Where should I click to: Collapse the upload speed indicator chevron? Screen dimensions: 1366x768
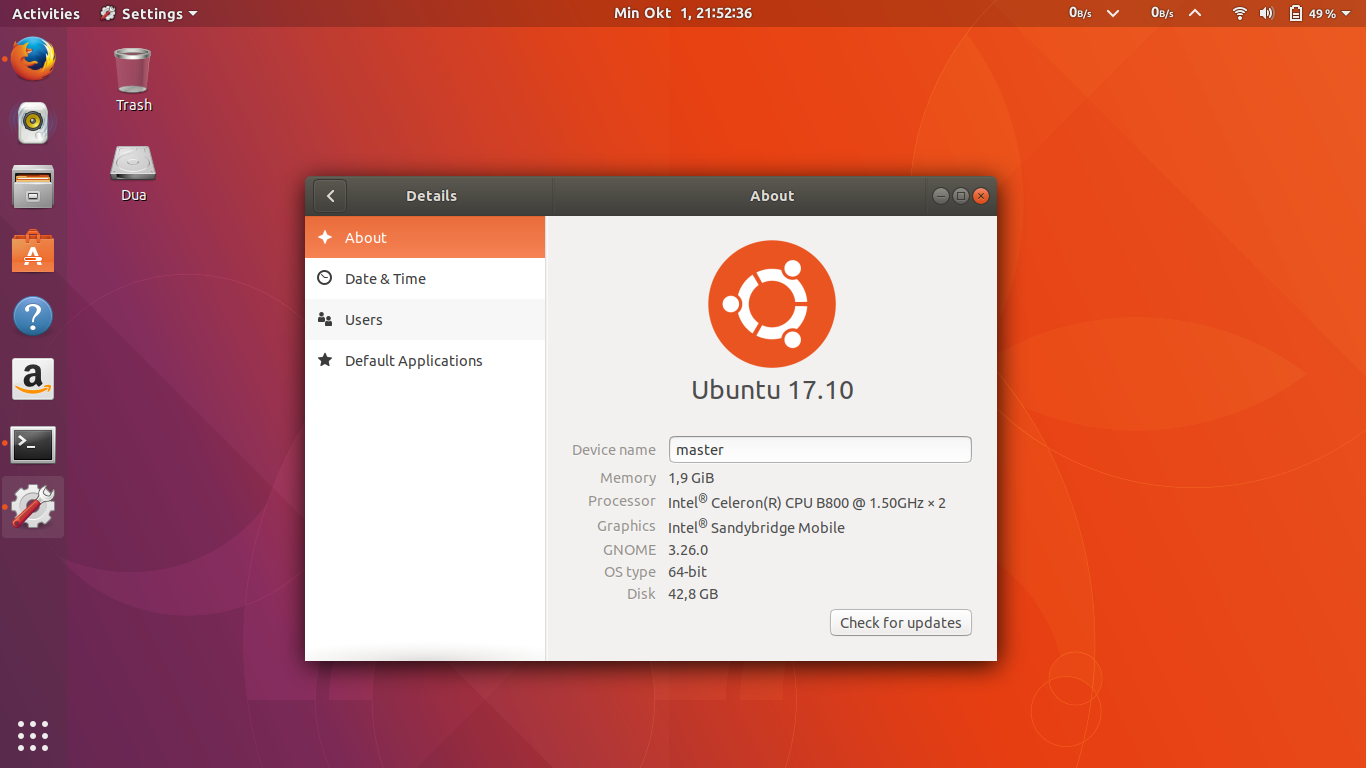click(x=1195, y=13)
